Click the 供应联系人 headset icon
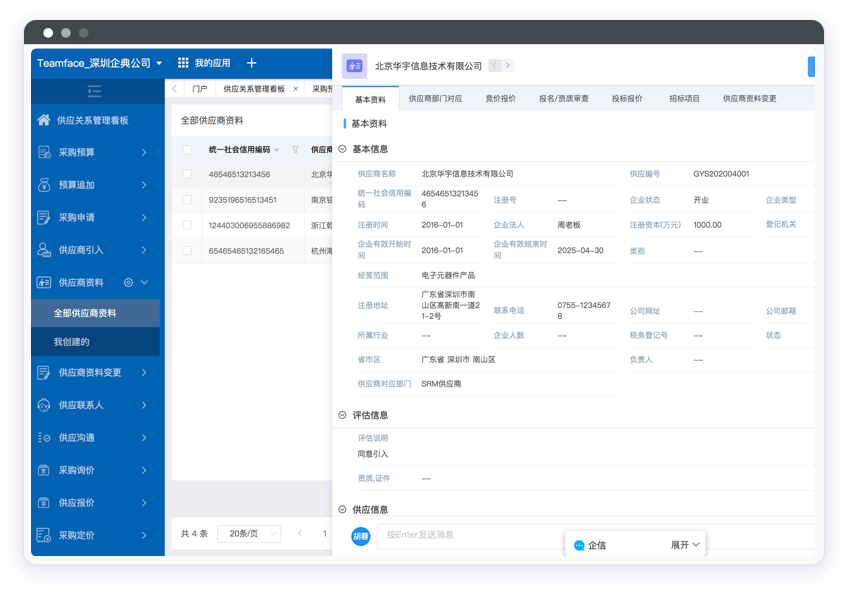Screen dimensions: 848x592 (x=43, y=405)
